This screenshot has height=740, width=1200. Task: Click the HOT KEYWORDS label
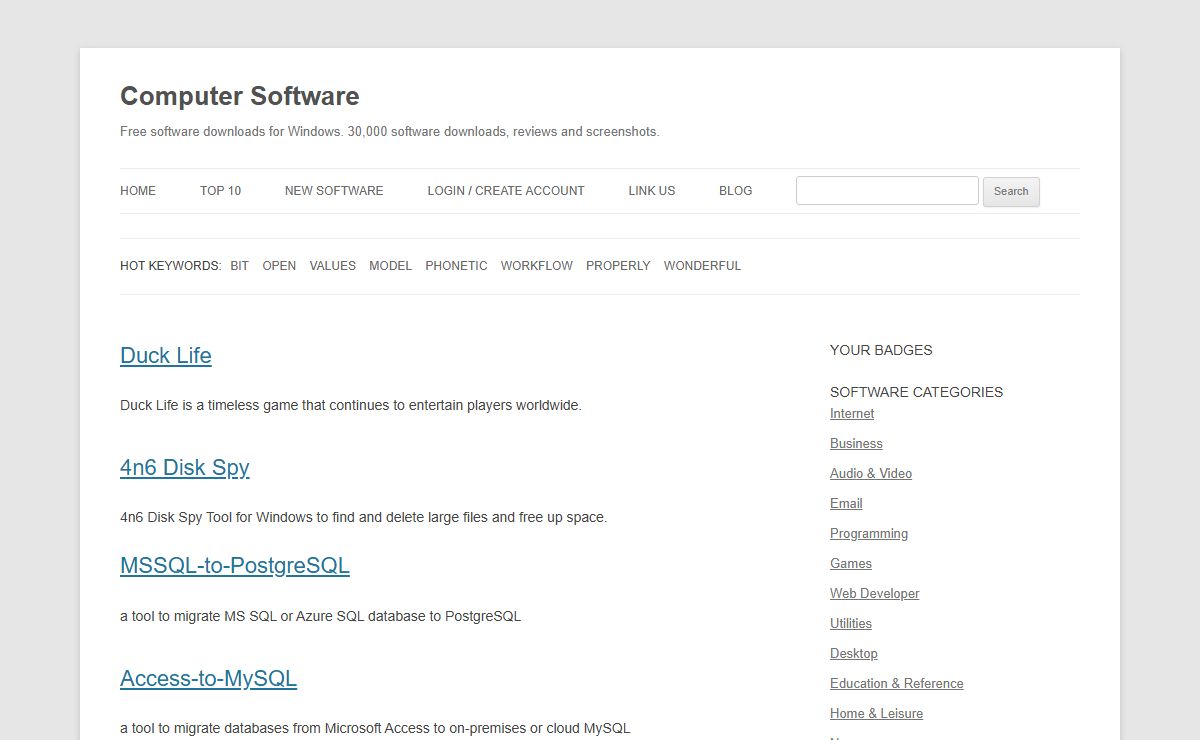point(171,266)
